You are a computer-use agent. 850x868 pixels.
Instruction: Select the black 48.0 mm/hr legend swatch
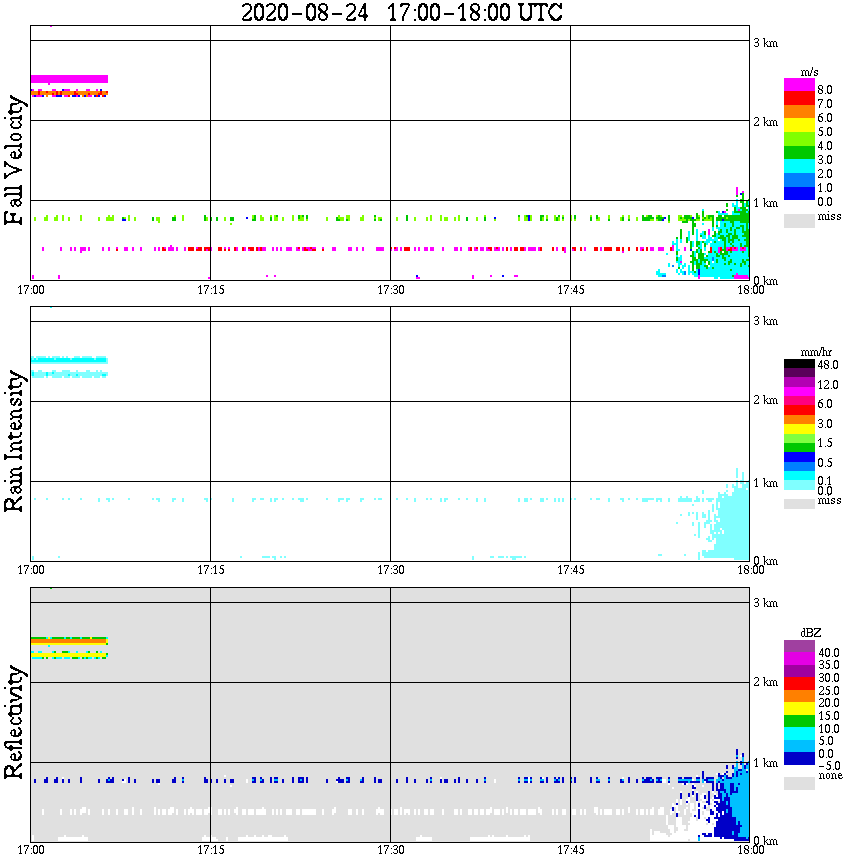pyautogui.click(x=799, y=364)
